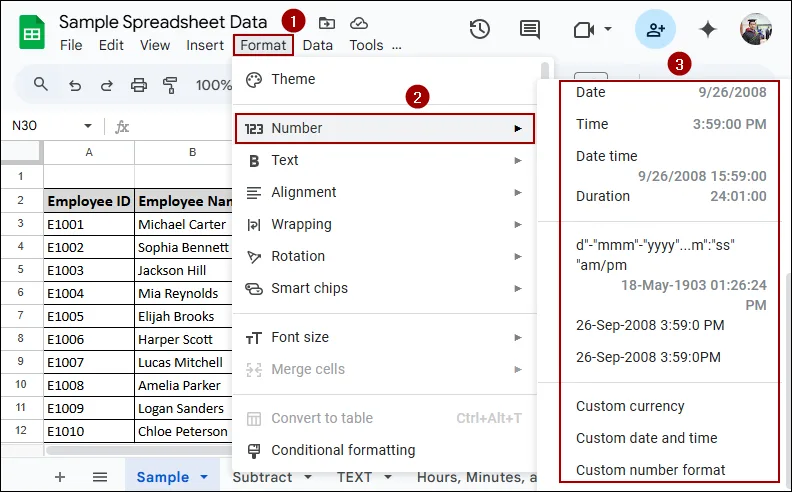Screen dimensions: 792x492
Task: Choose the Time 3:59:00 PM format
Action: 670,124
